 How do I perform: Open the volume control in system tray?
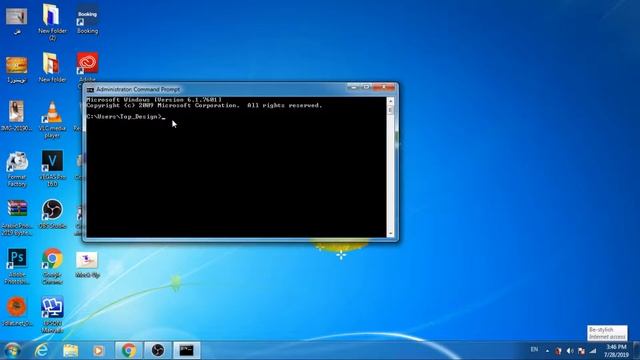570,351
